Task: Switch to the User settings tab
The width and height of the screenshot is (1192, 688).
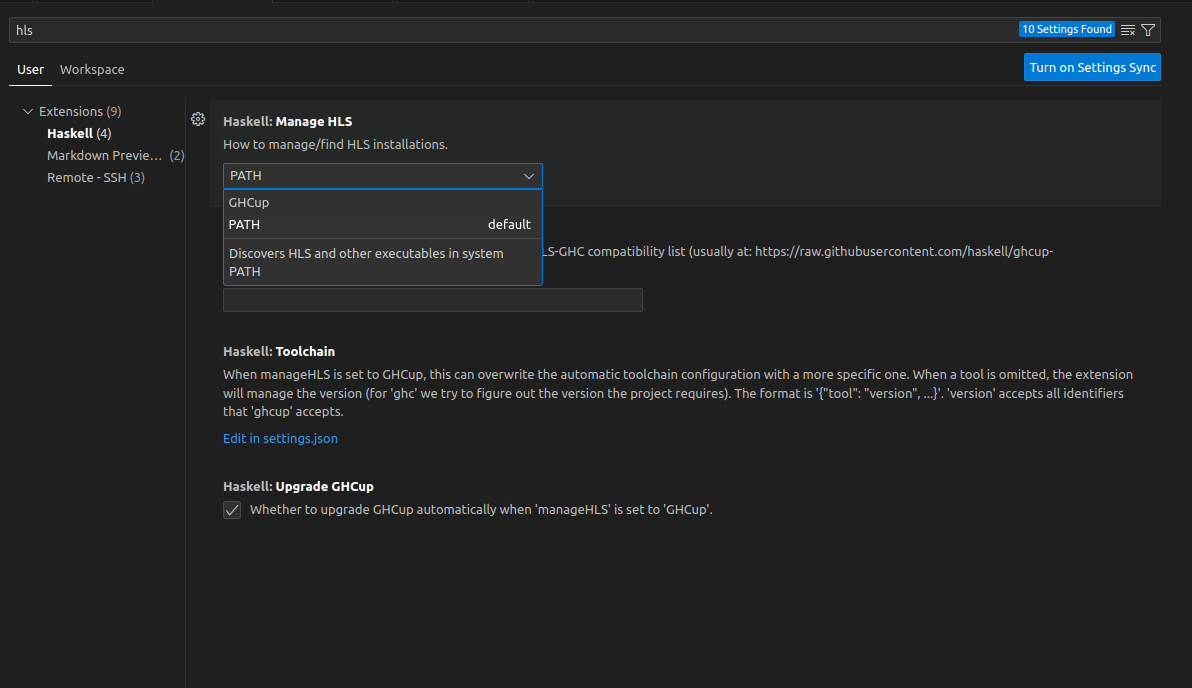Action: click(x=30, y=70)
